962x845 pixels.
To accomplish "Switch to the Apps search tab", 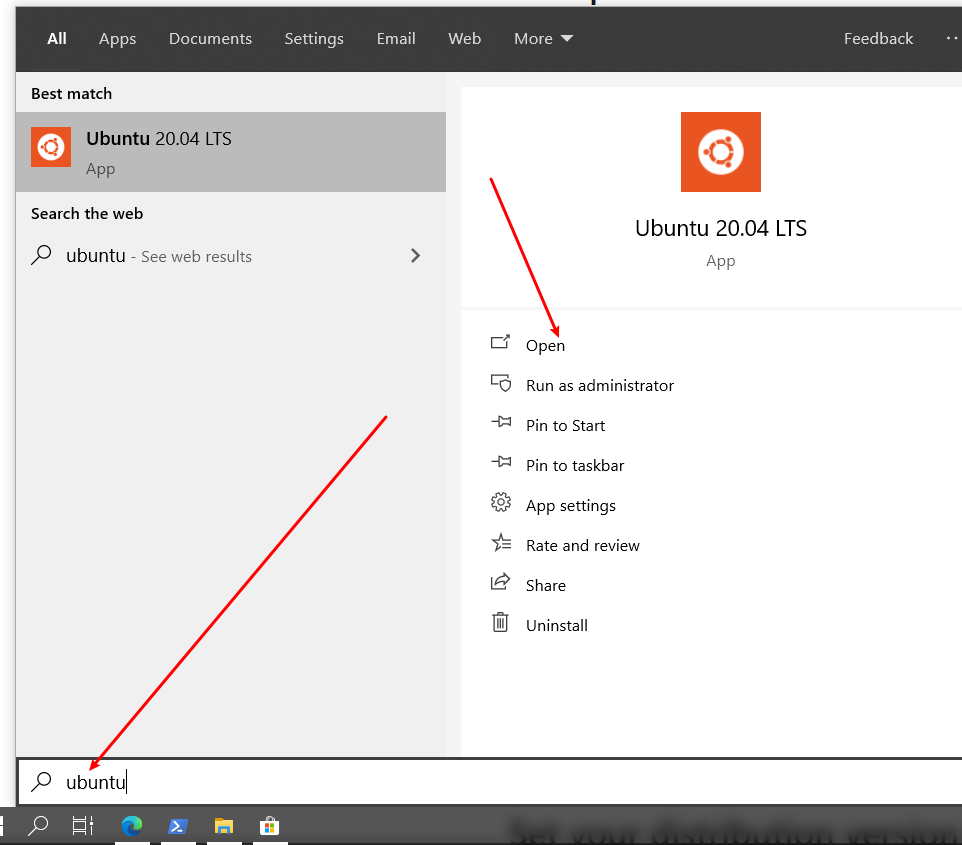I will tap(117, 39).
